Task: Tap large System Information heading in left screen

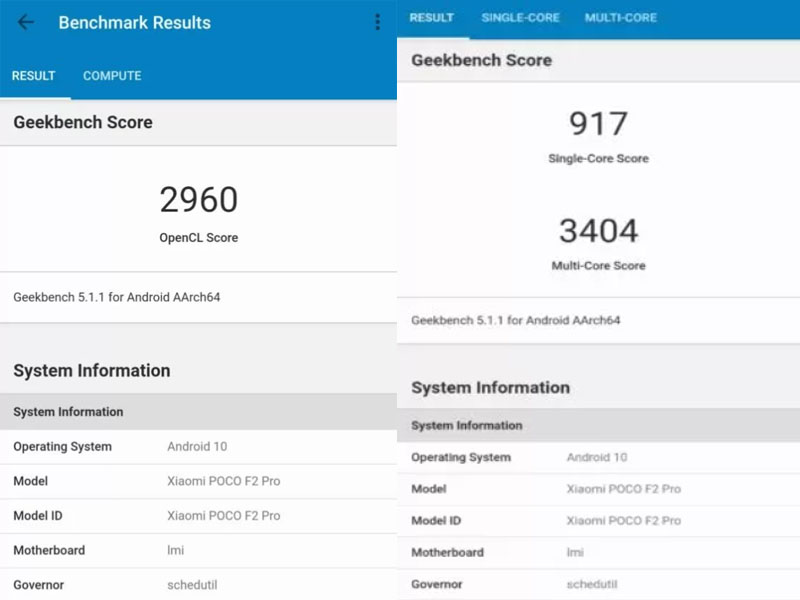Action: 92,371
